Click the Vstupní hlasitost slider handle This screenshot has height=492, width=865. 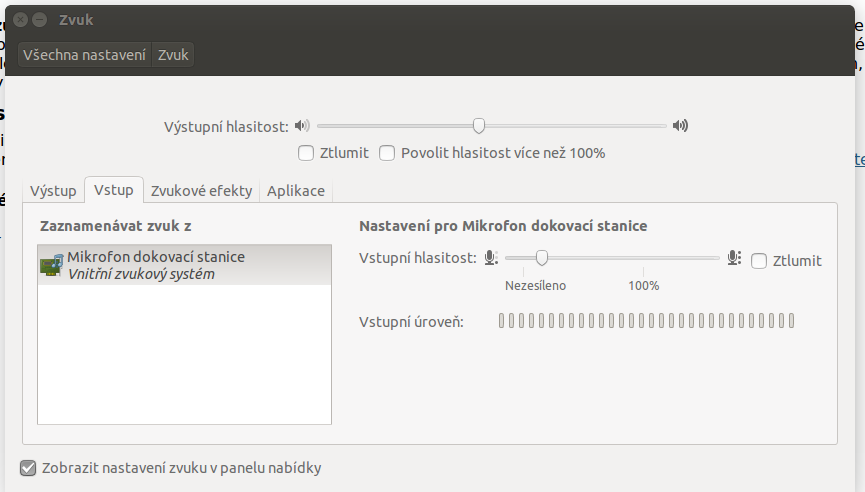click(x=542, y=258)
